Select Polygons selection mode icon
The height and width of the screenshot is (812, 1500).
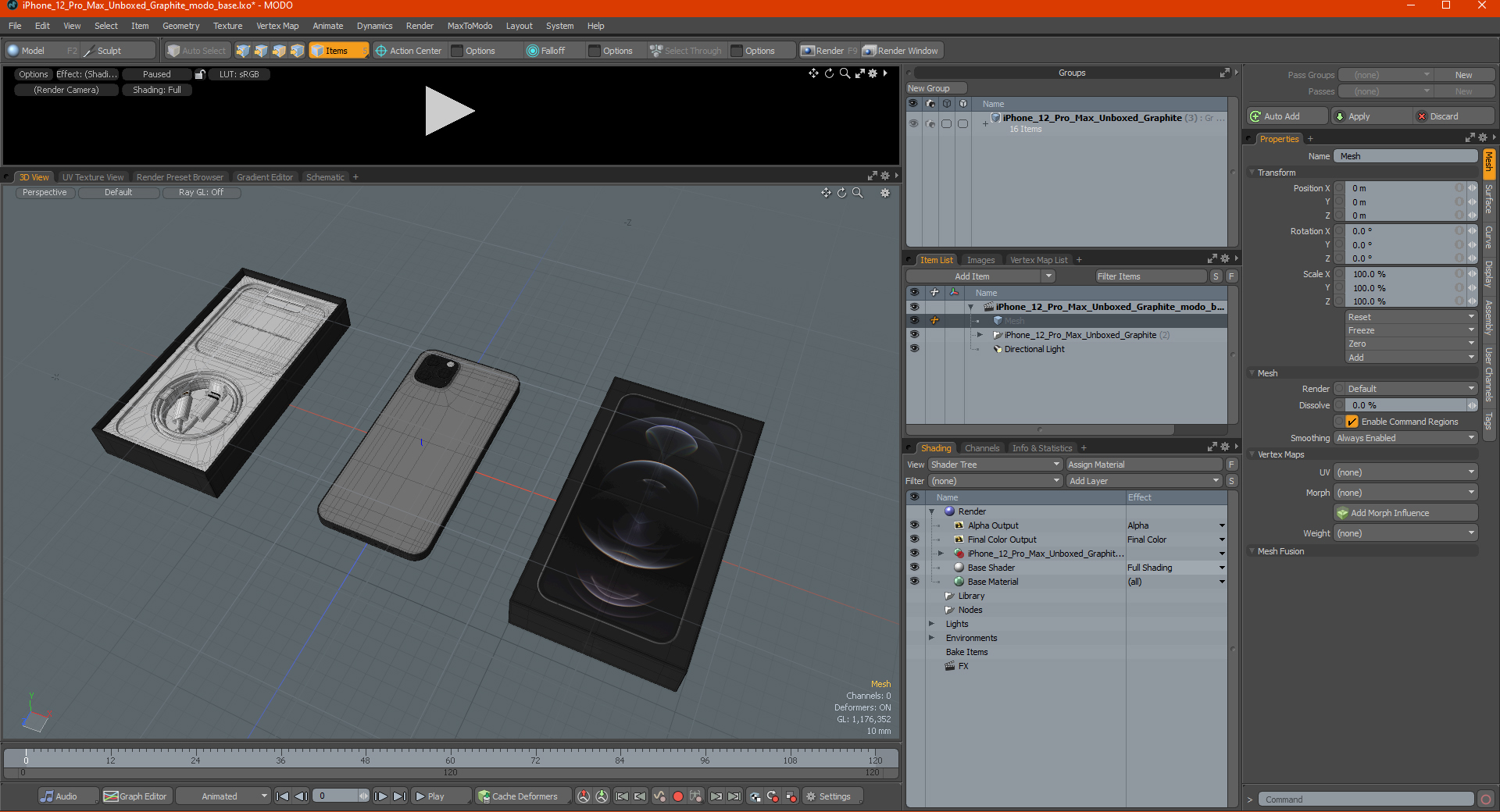coord(279,51)
